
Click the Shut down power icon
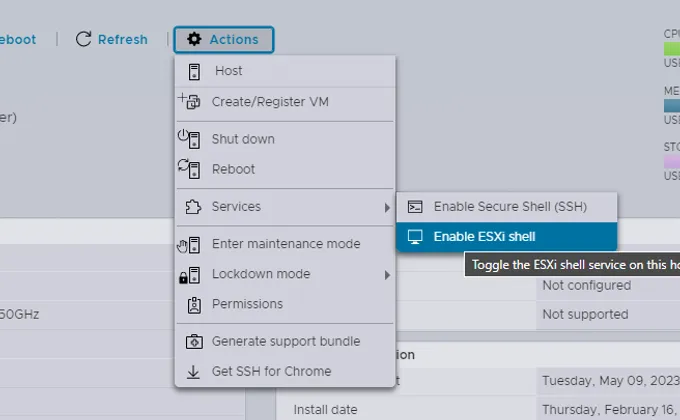click(x=189, y=139)
